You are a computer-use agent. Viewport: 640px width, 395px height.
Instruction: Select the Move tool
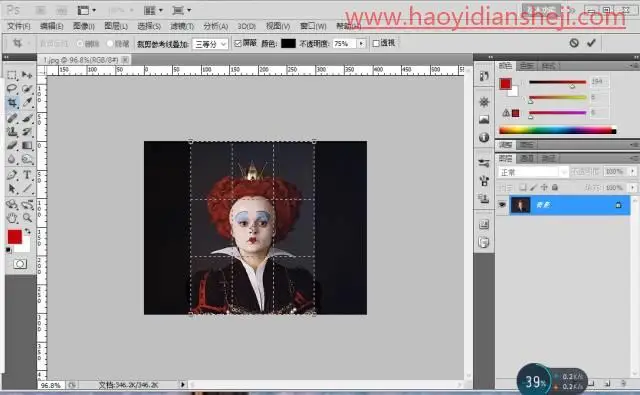click(x=27, y=75)
